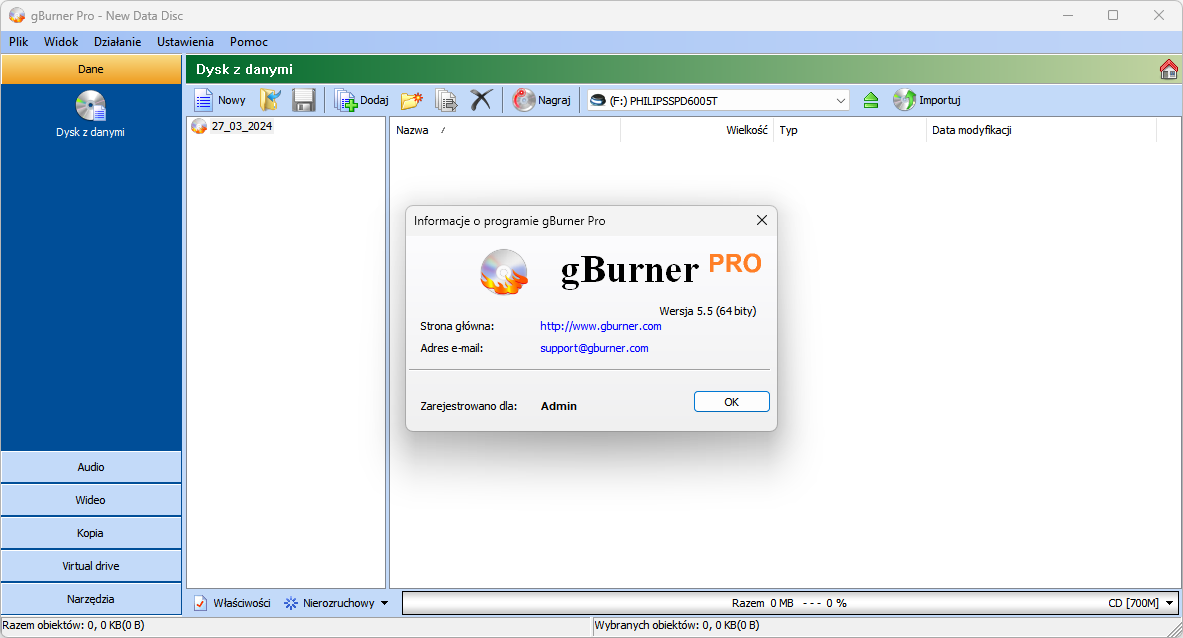Open the http://www.gburner.com link

601,327
